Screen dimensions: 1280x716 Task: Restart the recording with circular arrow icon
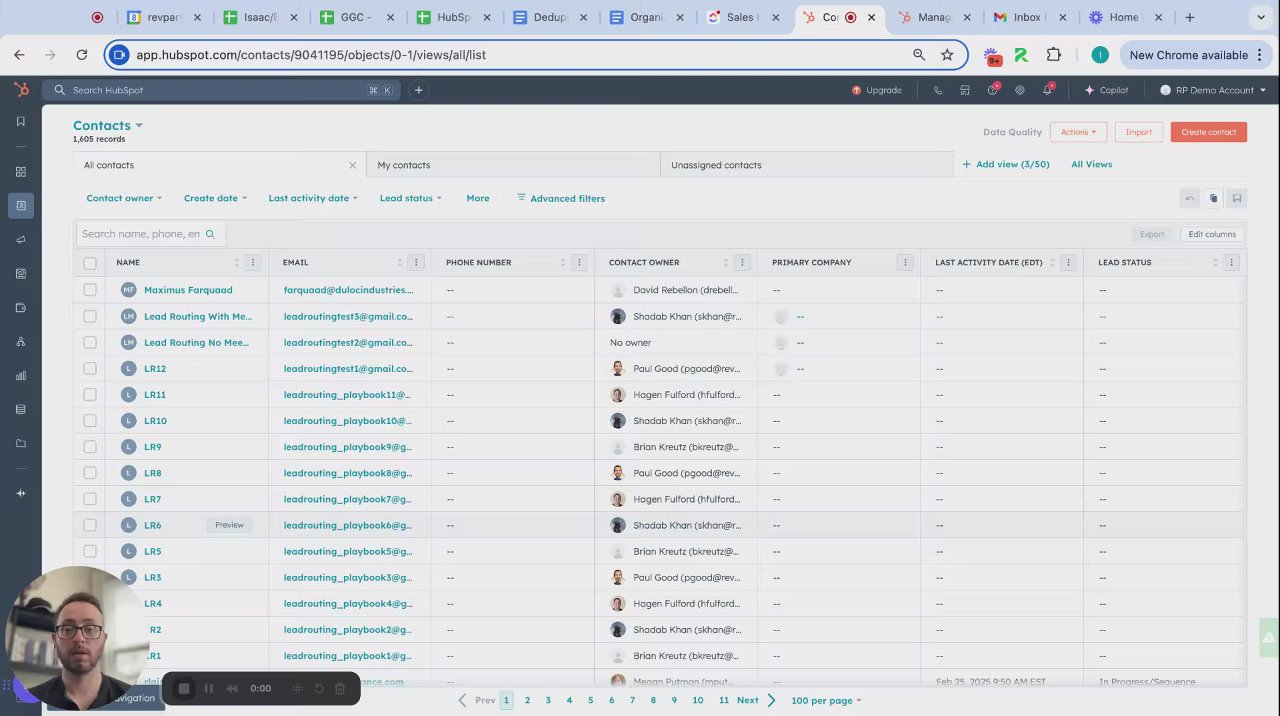319,688
